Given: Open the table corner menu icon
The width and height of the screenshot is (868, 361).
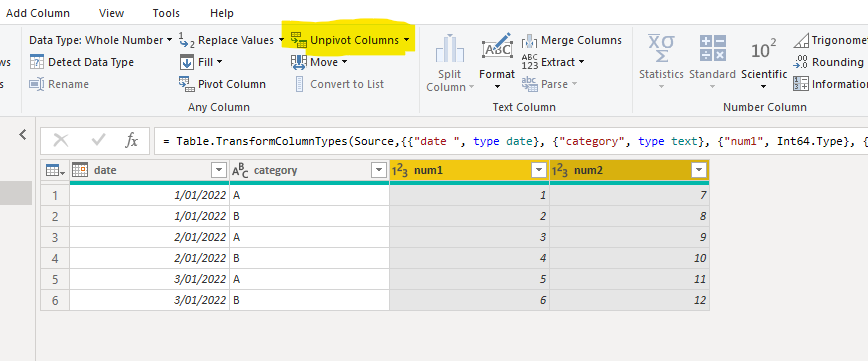Looking at the screenshot, I should click(x=55, y=171).
